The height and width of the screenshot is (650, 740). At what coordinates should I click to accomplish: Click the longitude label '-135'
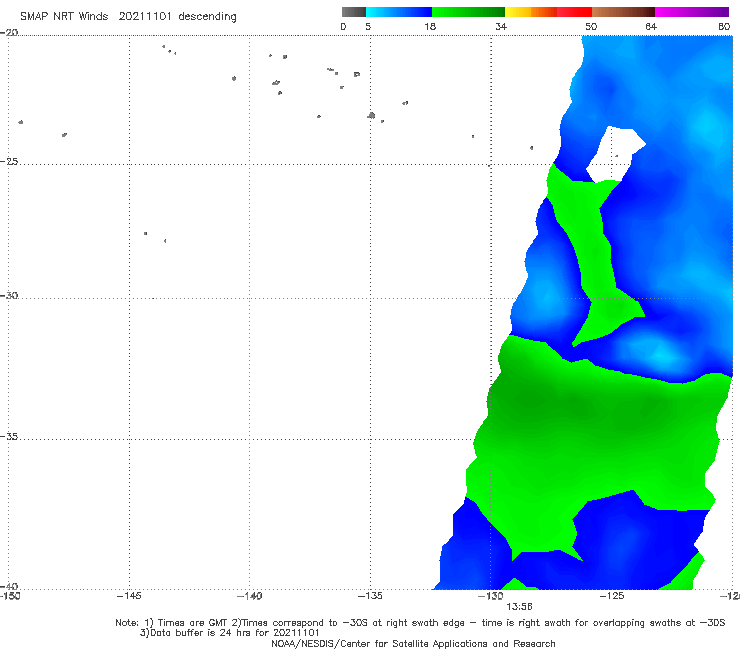(370, 596)
